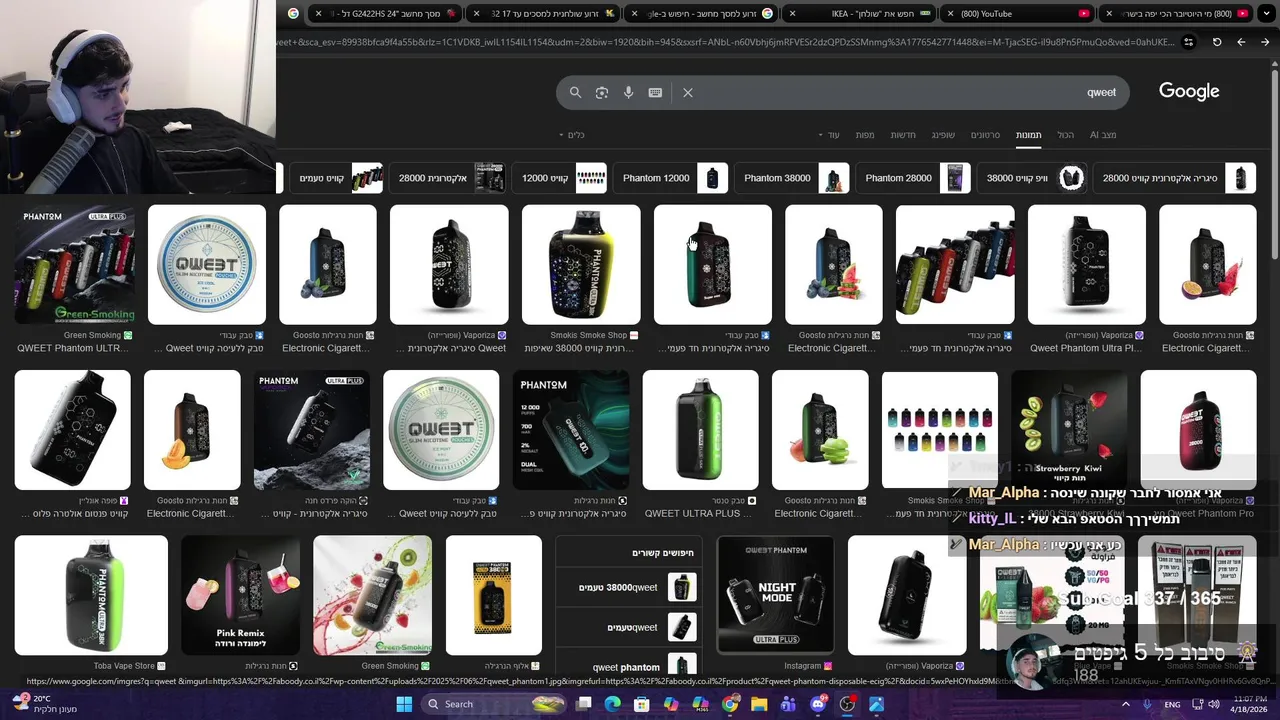Open the Vaporiza Qweet Phantom Ultra Pl image
1280x720 pixels.
pyautogui.click(x=1087, y=265)
